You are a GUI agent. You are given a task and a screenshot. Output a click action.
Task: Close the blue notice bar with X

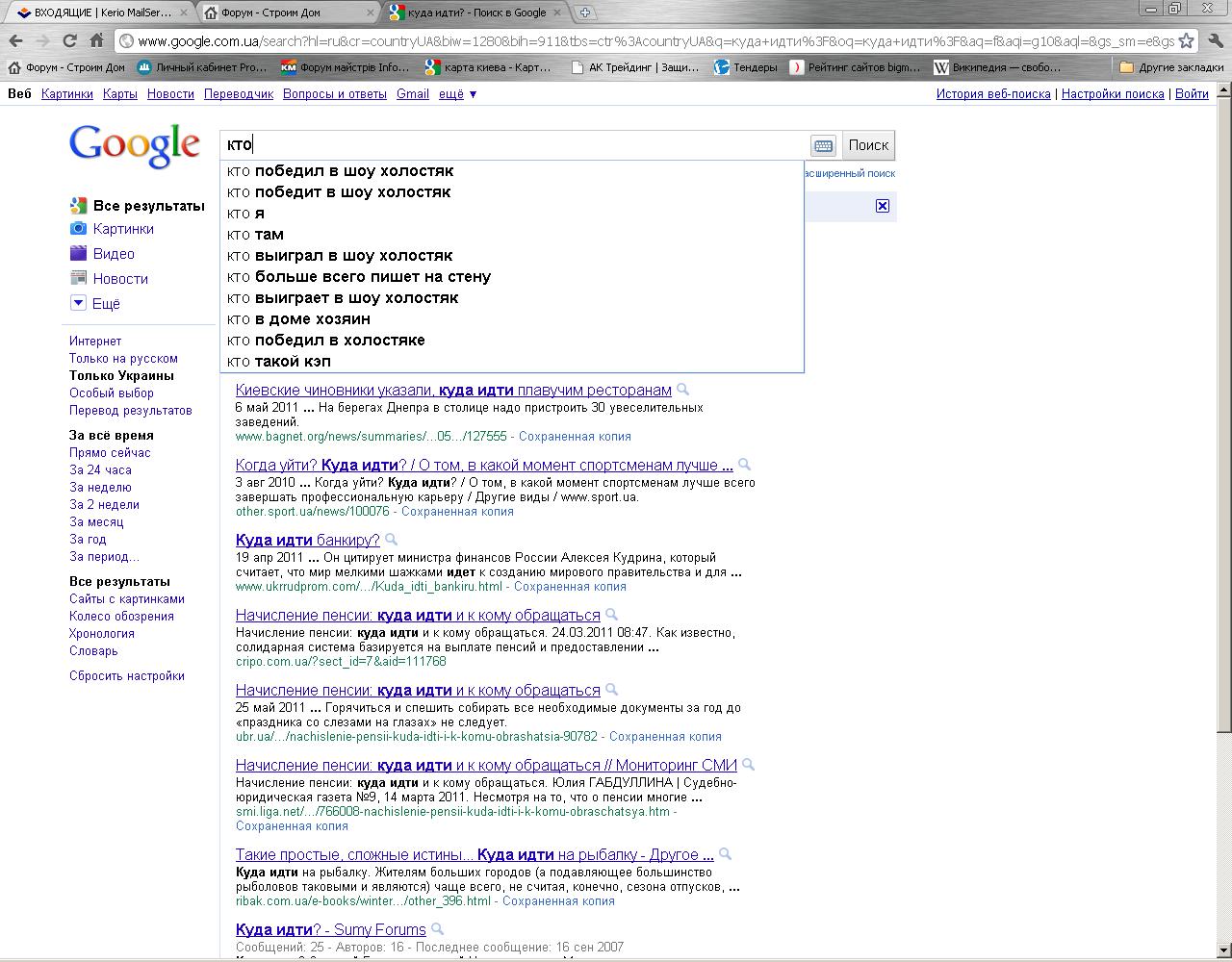[883, 206]
